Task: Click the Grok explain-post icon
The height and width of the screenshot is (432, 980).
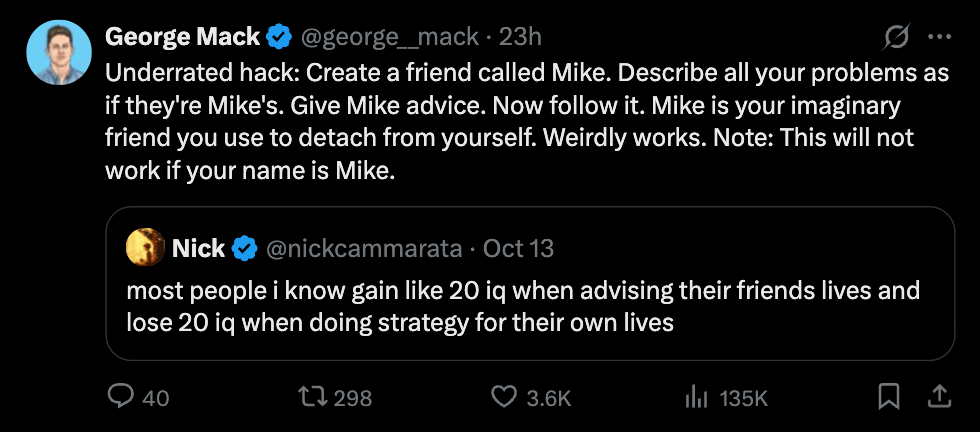Action: (x=897, y=38)
